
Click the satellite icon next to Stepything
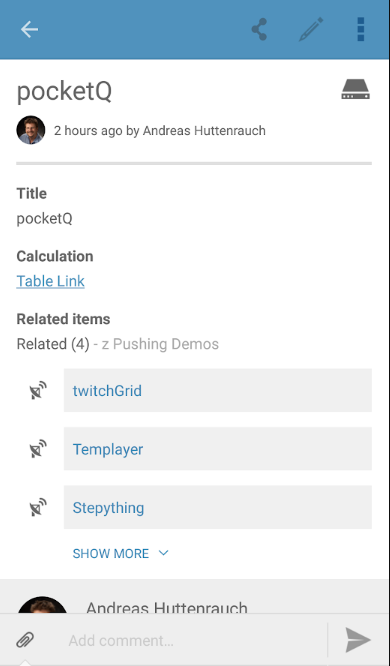(x=38, y=507)
